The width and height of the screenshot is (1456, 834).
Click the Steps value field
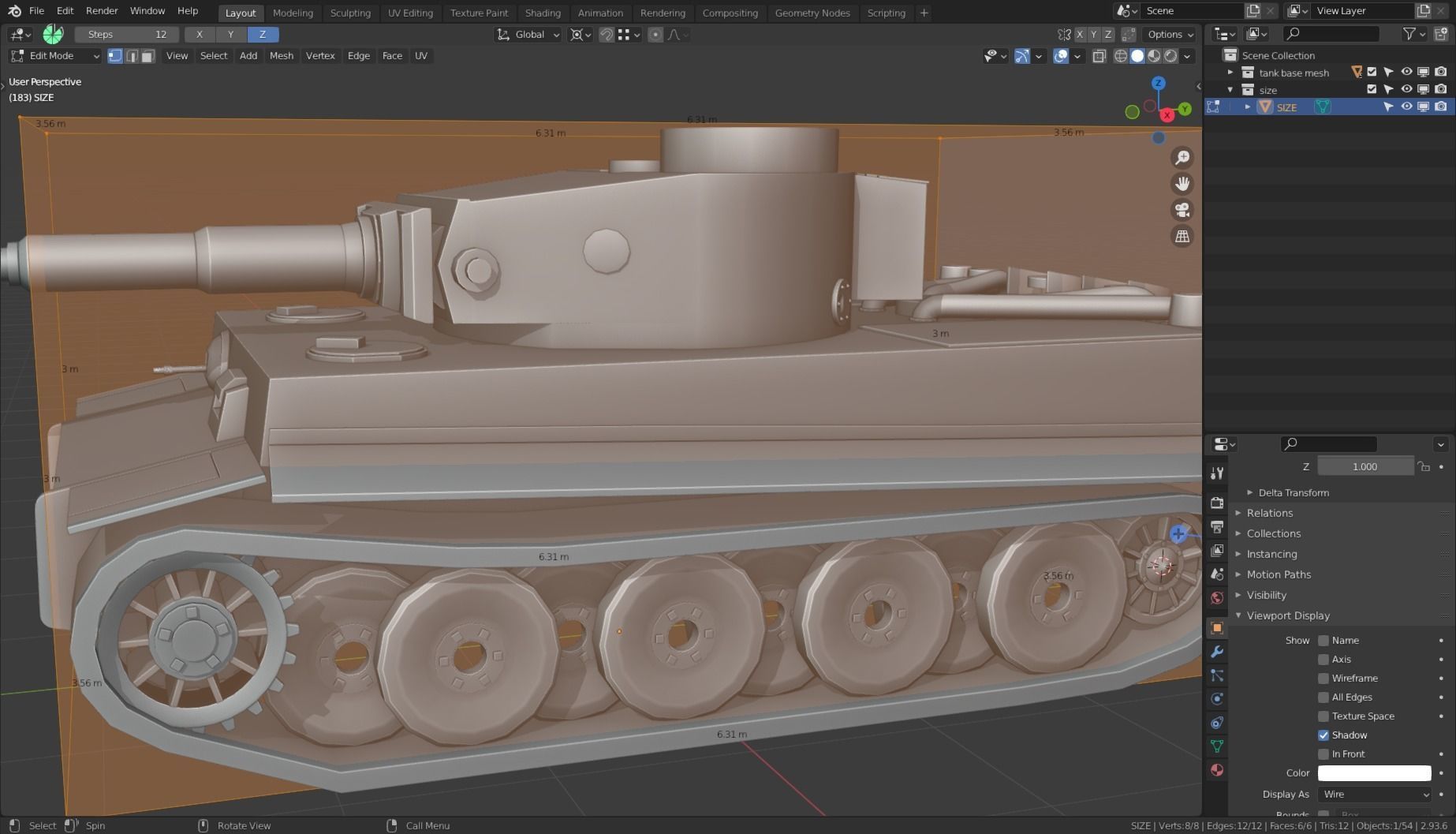tap(126, 35)
